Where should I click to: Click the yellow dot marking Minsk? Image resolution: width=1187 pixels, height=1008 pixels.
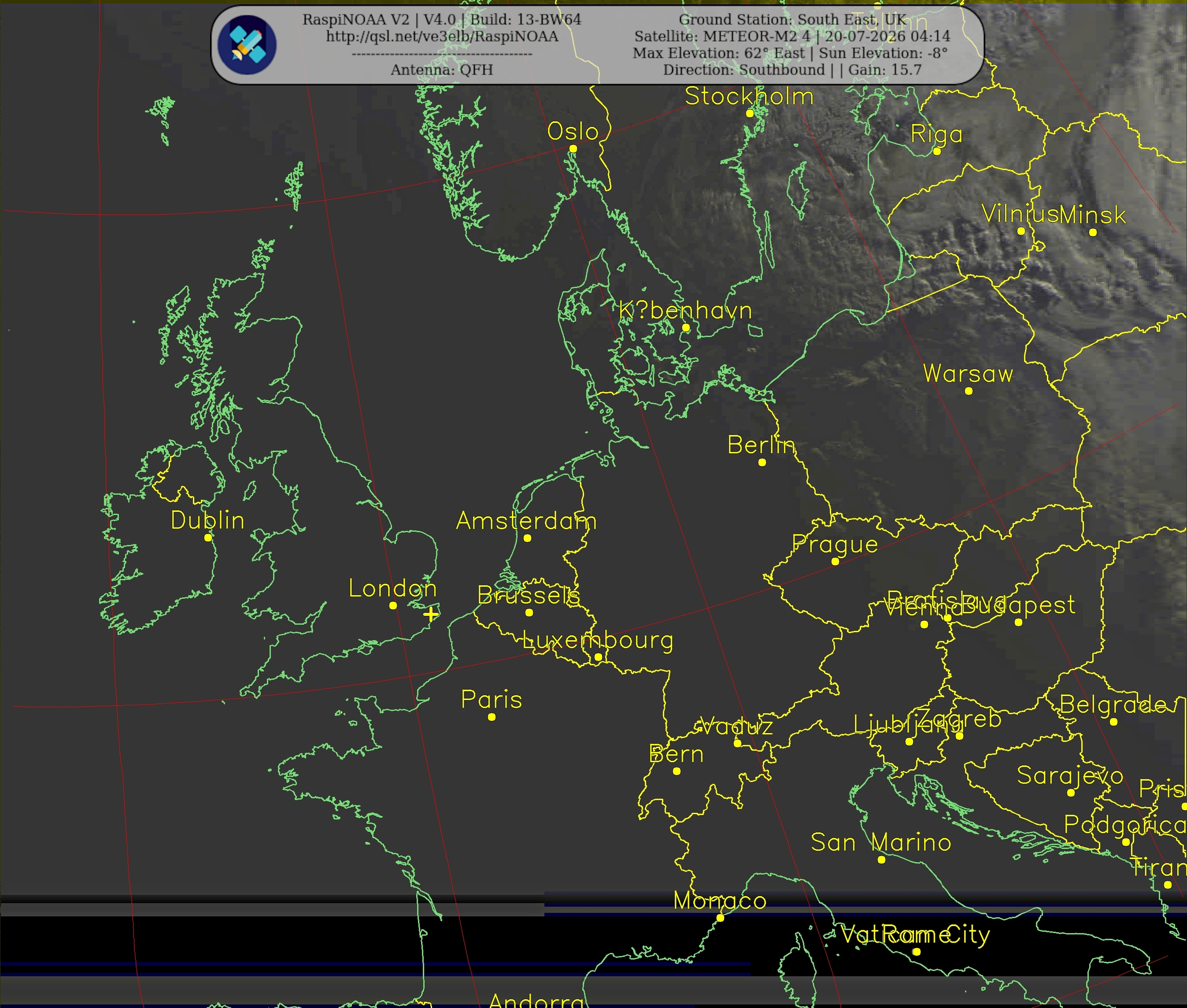coord(1093,232)
